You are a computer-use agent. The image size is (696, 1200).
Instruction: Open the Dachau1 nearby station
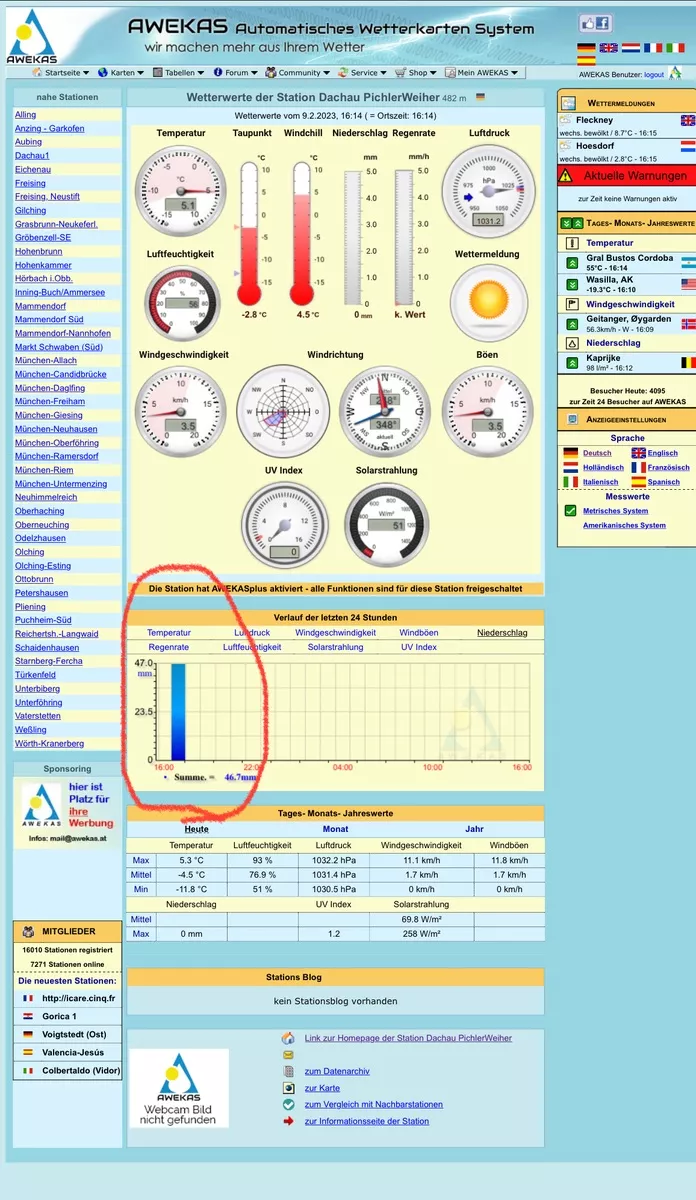(32, 156)
